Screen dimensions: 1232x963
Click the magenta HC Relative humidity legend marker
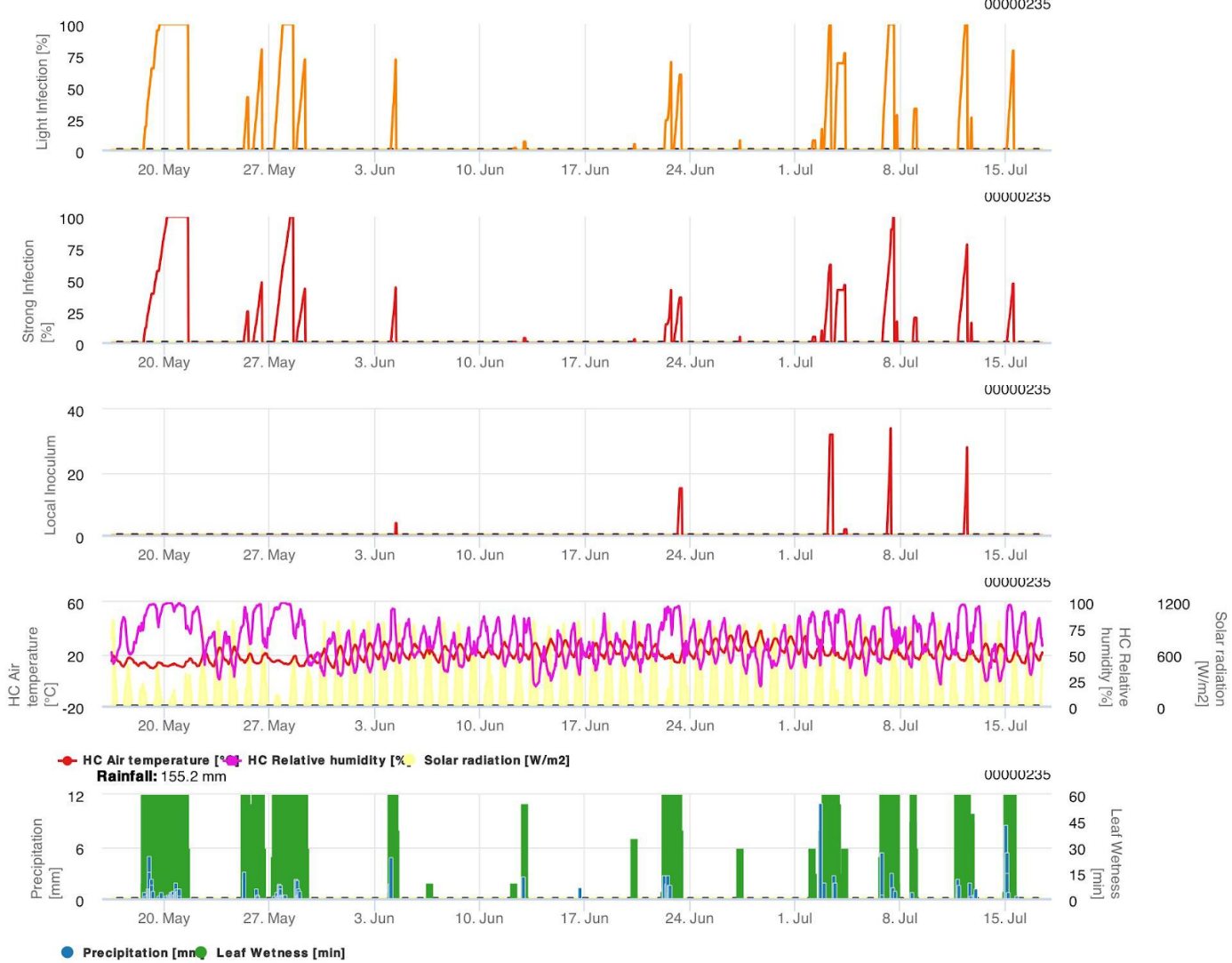[232, 760]
